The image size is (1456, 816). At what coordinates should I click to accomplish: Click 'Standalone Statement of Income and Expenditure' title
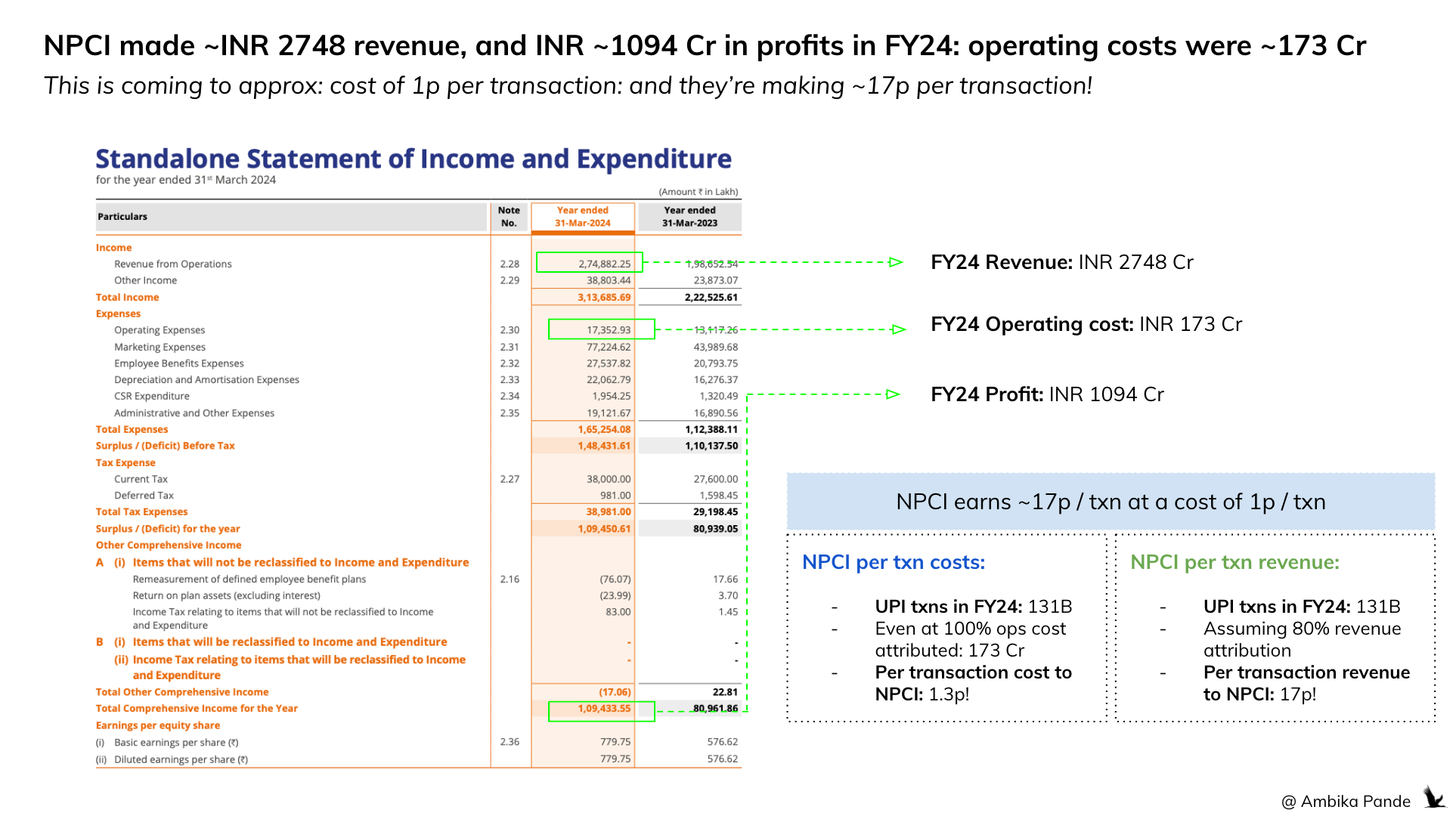413,159
